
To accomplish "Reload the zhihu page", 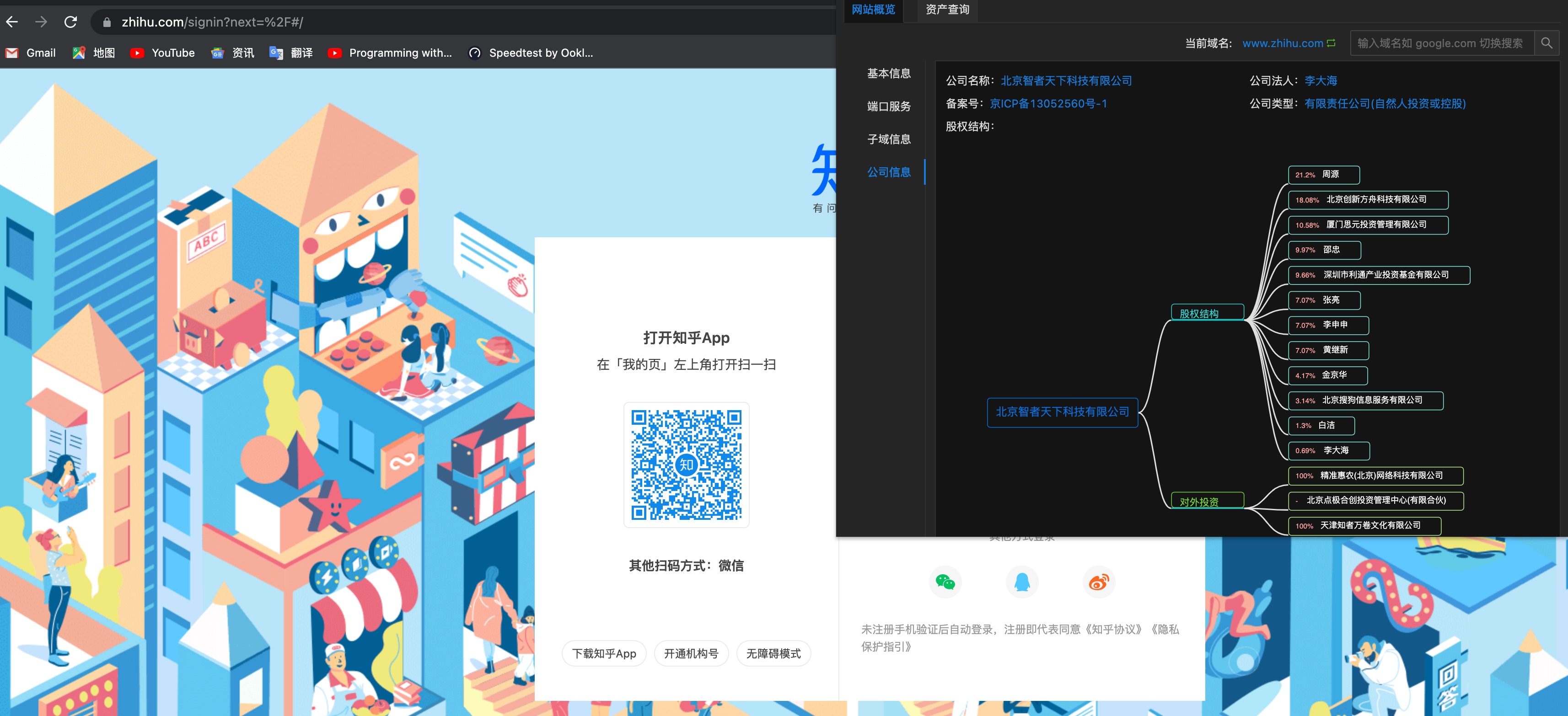I will 70,22.
